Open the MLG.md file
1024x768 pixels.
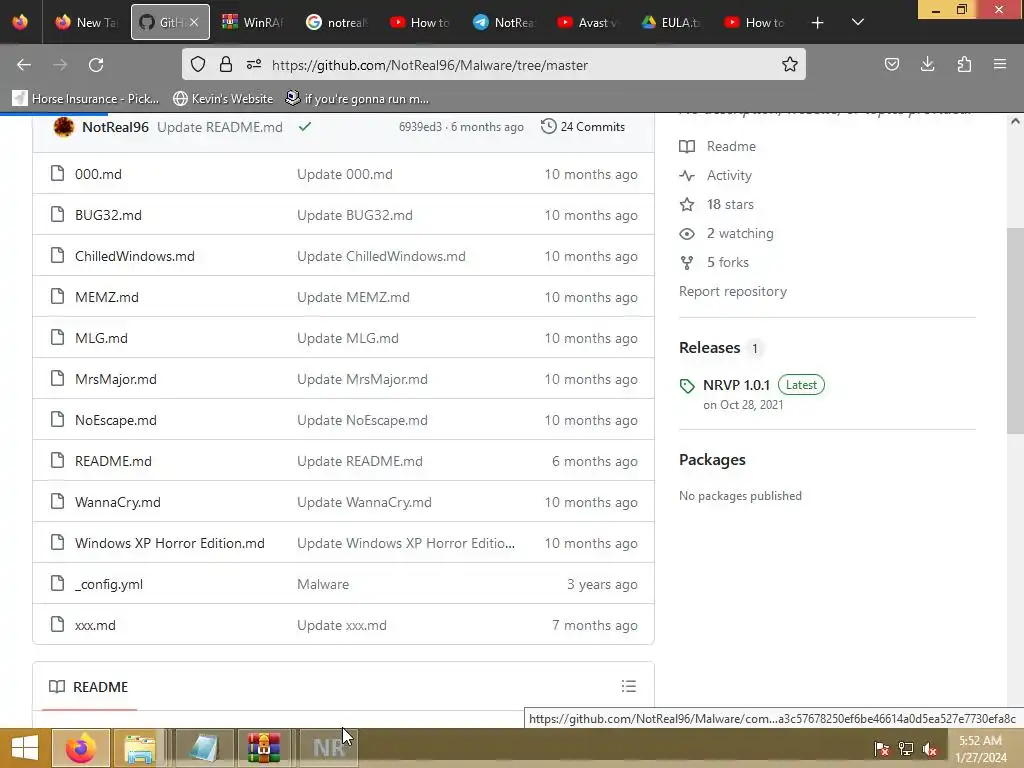coord(101,338)
